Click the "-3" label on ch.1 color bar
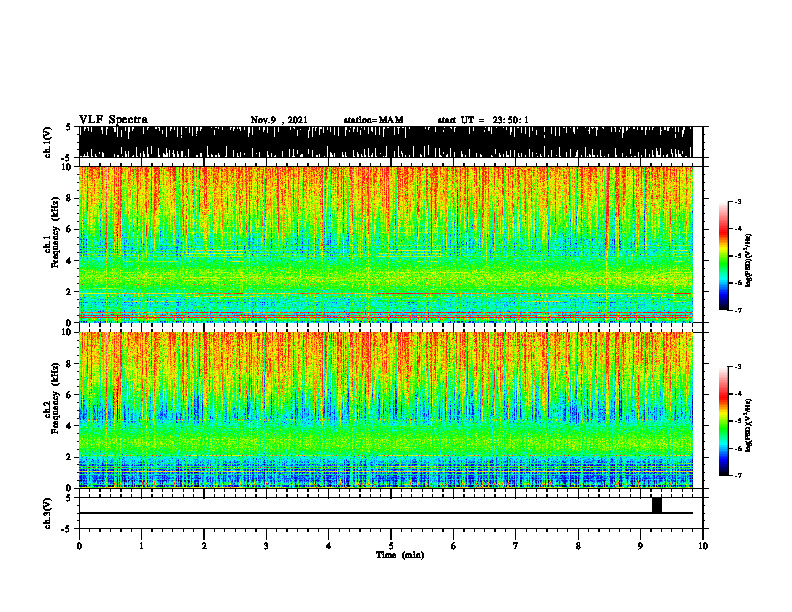The width and height of the screenshot is (792, 612). coord(738,202)
